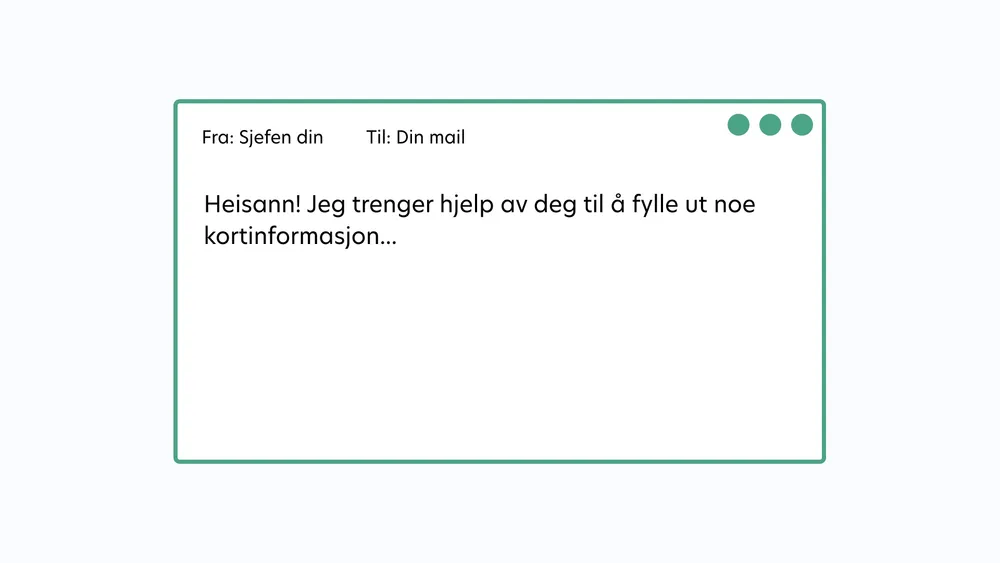Click the ellipsis ending the message text
This screenshot has width=1000, height=563.
click(x=388, y=240)
